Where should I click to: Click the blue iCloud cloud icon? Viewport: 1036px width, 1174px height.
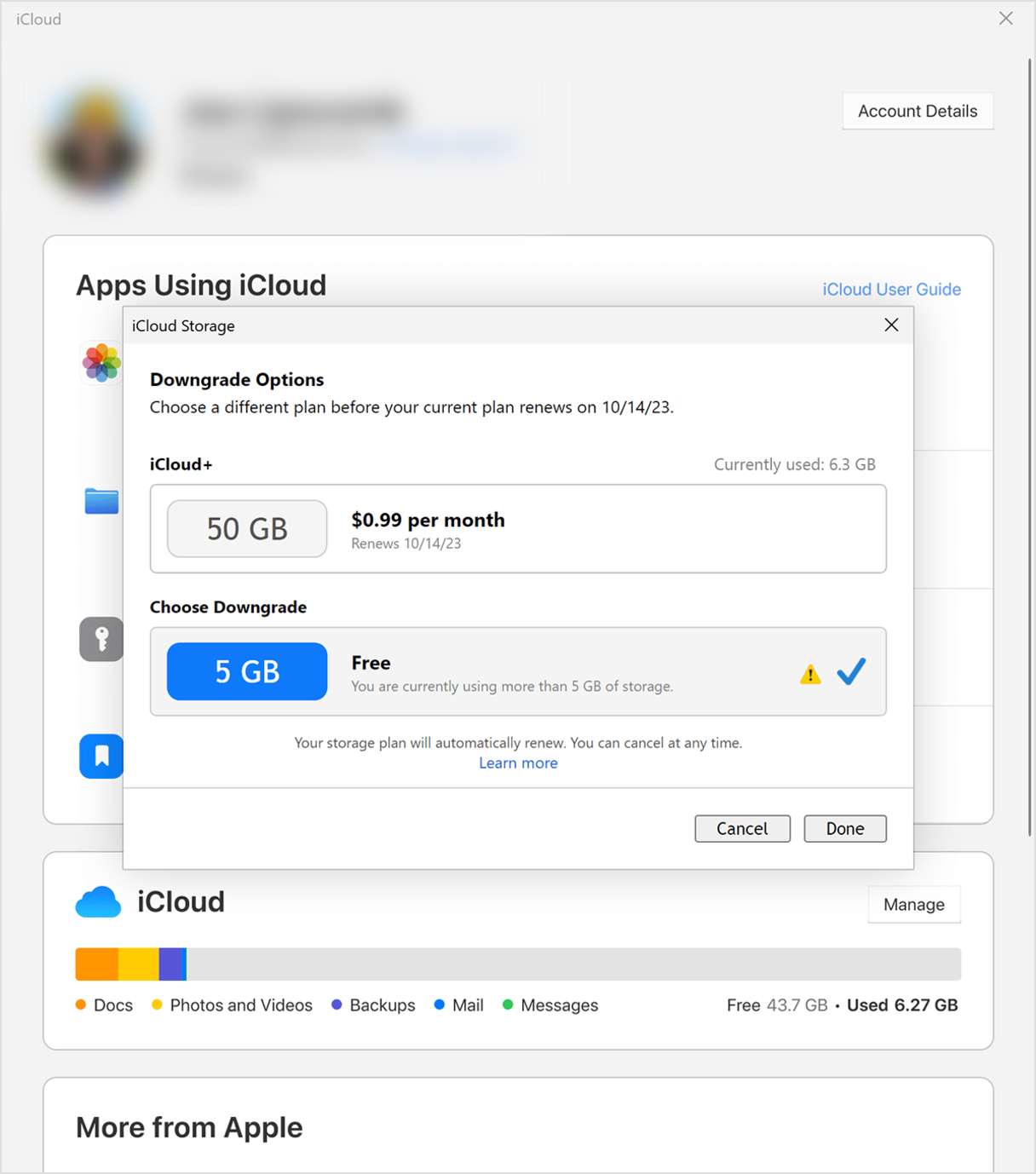(98, 901)
